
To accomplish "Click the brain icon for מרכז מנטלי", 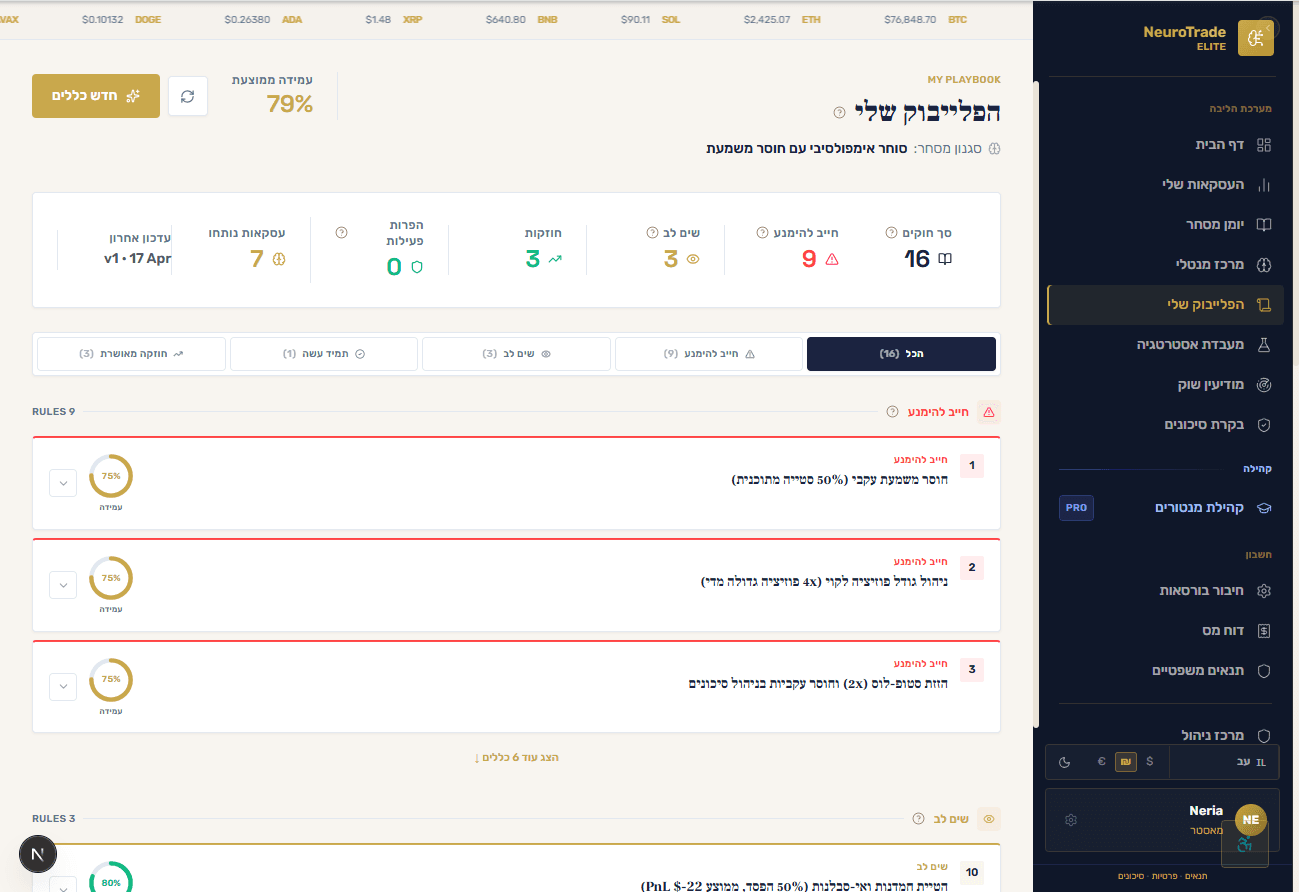I will coord(1264,265).
